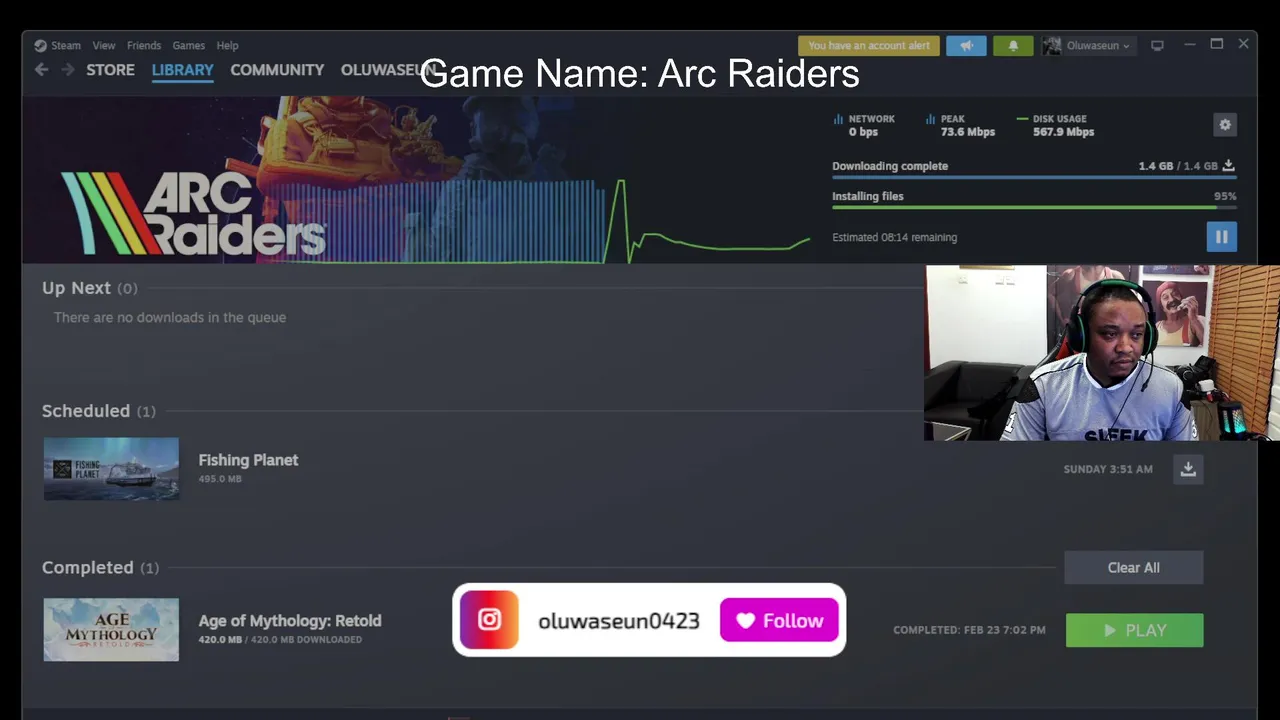Click the Big Picture mode icon
Viewport: 1280px width, 720px height.
click(1157, 45)
